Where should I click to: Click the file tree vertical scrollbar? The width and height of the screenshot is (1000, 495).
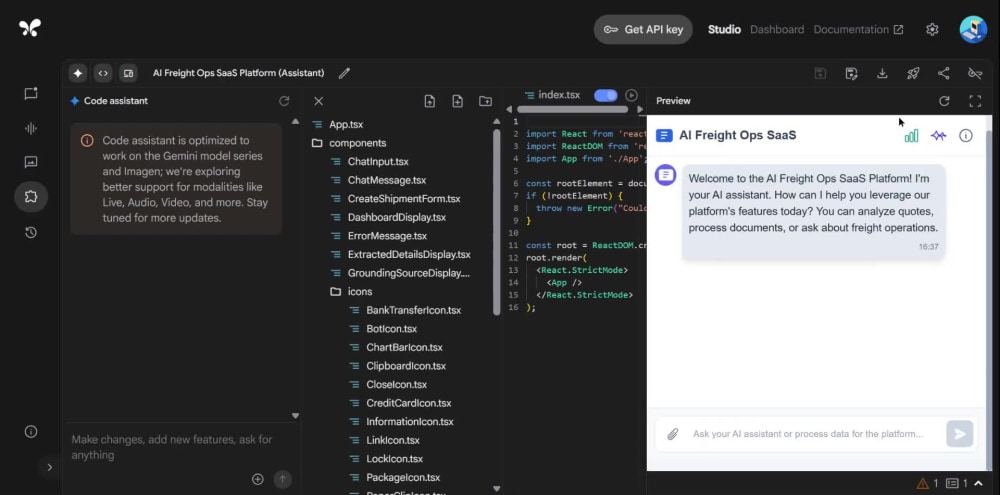coord(497,221)
